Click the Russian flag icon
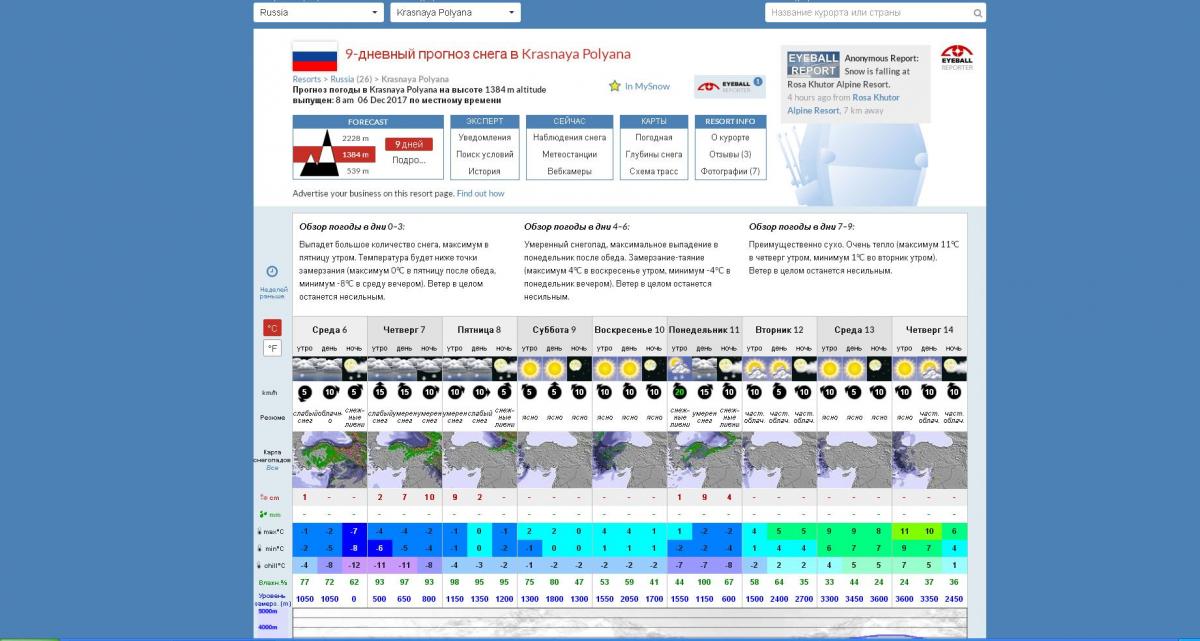Screen dimensions: 1200x641 (x=314, y=57)
